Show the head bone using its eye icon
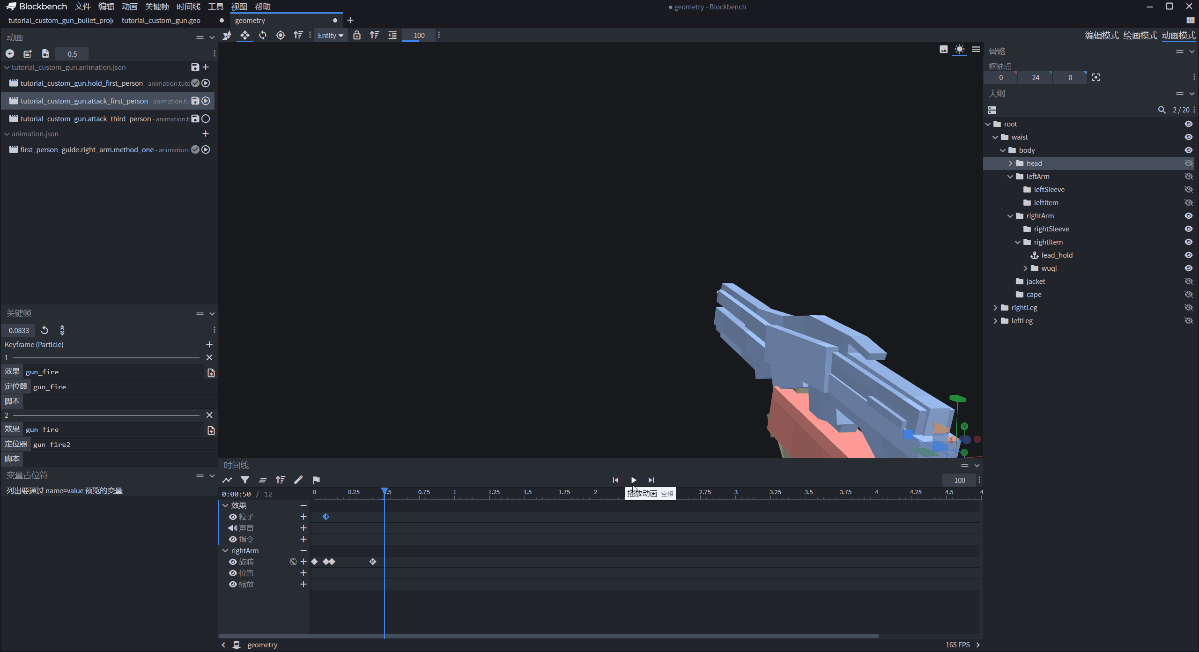The image size is (1199, 652). click(x=1189, y=163)
